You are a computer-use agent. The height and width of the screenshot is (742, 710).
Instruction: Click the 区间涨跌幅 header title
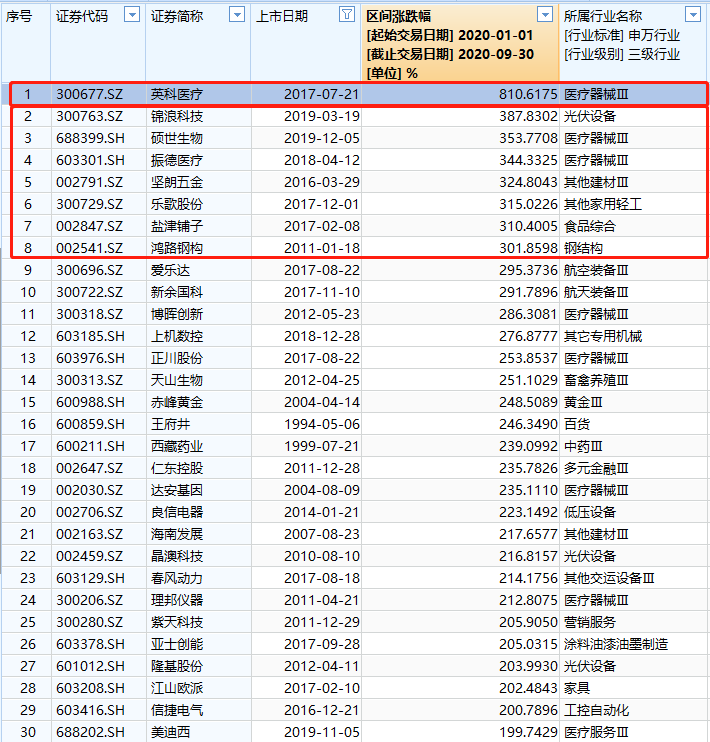point(400,16)
